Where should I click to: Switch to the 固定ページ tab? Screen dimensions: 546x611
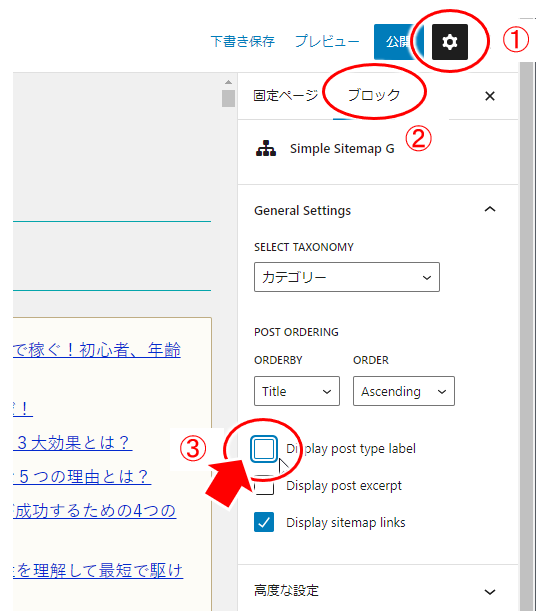[286, 95]
